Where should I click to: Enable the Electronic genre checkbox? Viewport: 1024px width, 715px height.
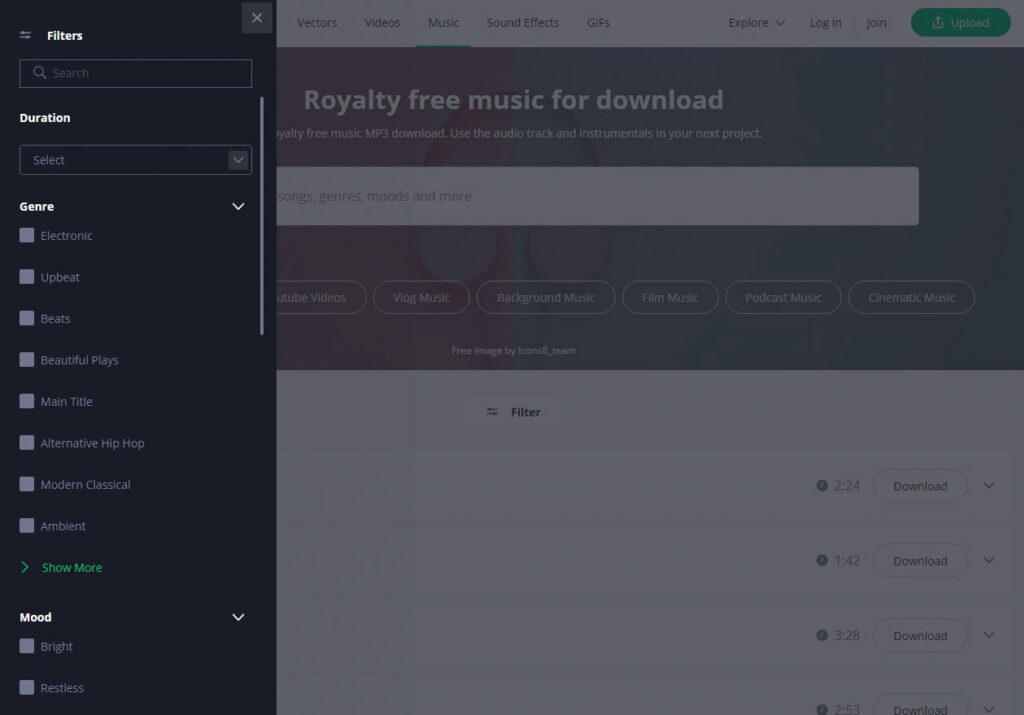click(27, 236)
